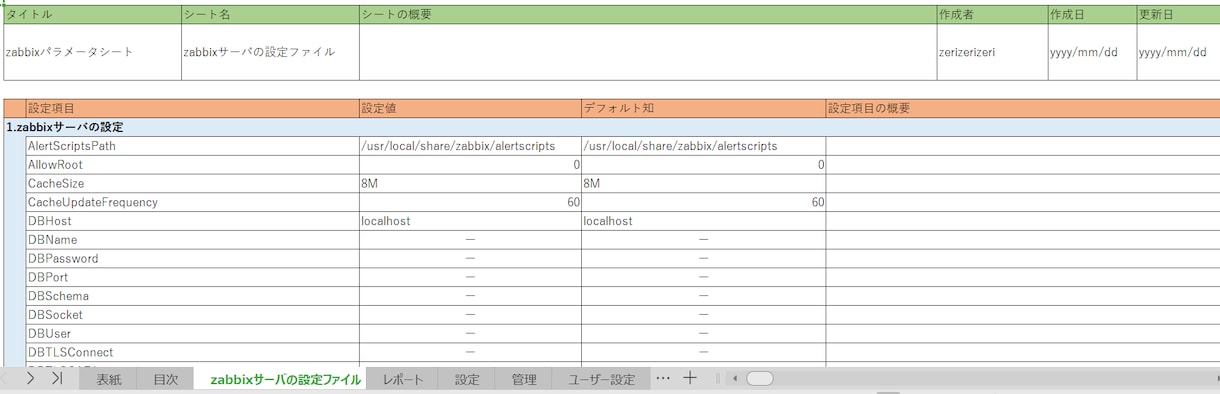Click the zerizerizeri author cell
Image resolution: width=1220 pixels, height=394 pixels.
(992, 52)
